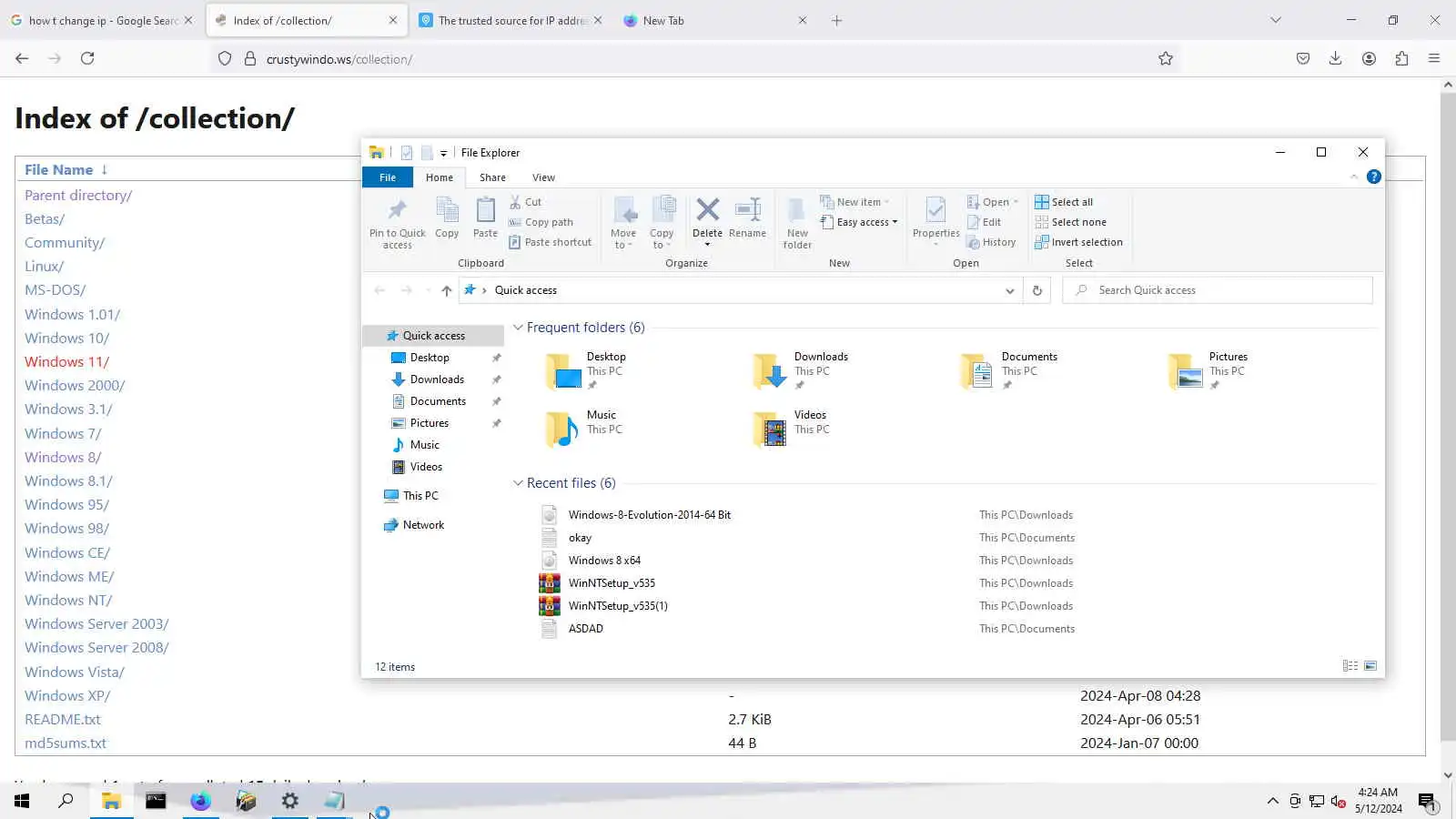
Task: Select Quick access in navigation pane
Action: [x=433, y=336]
